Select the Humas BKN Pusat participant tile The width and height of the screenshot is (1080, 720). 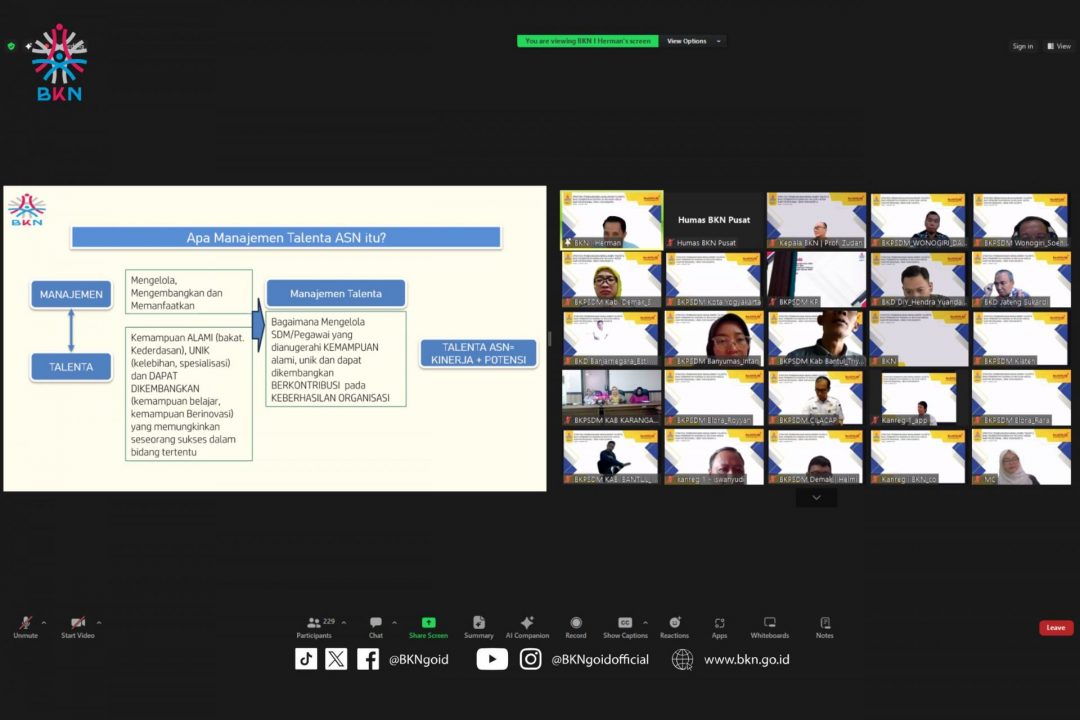[714, 220]
